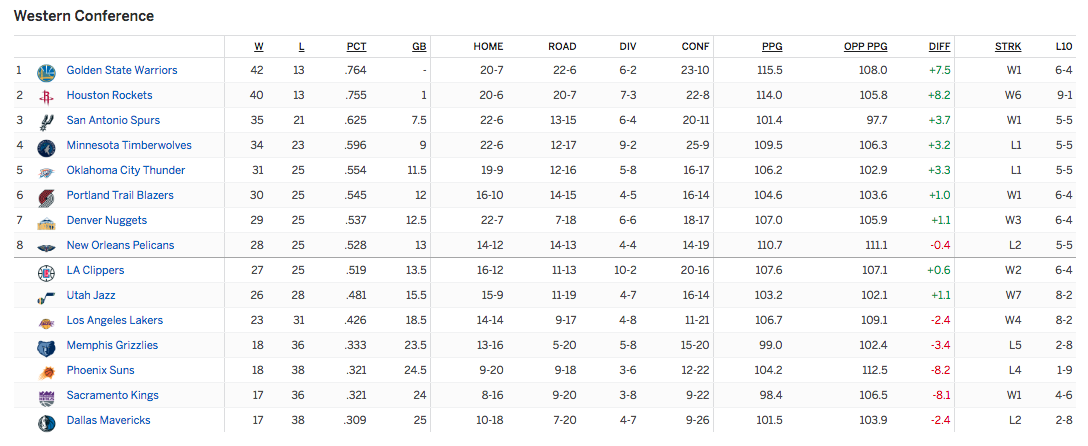Click the Sacramento Kings logo icon
Image resolution: width=1088 pixels, height=446 pixels.
click(x=46, y=395)
